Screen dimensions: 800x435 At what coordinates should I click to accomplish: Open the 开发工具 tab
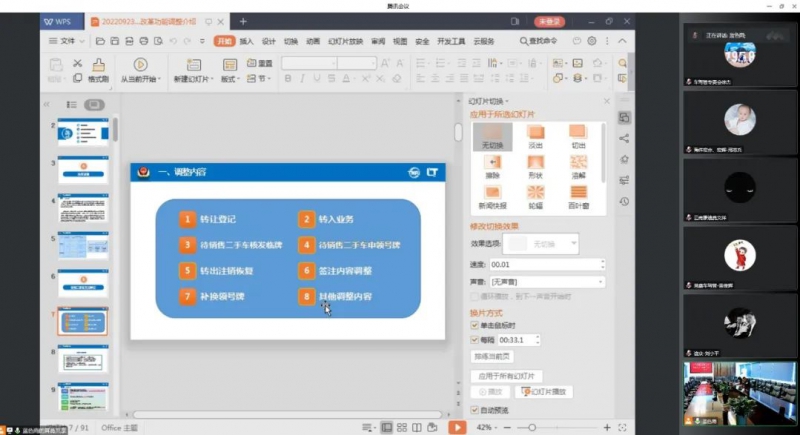(451, 41)
